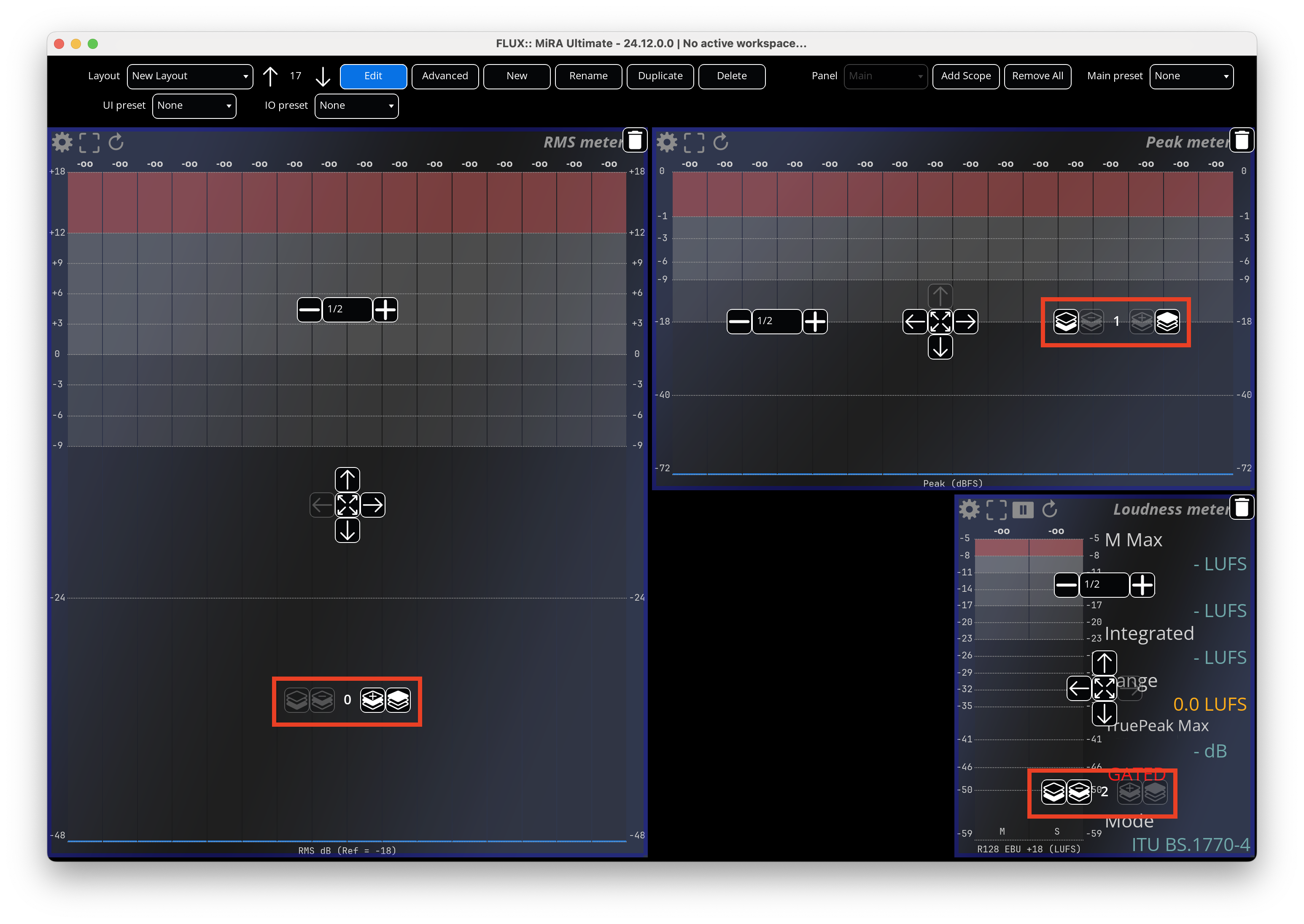1304x924 pixels.
Task: Open the Panel dropdown
Action: [885, 76]
